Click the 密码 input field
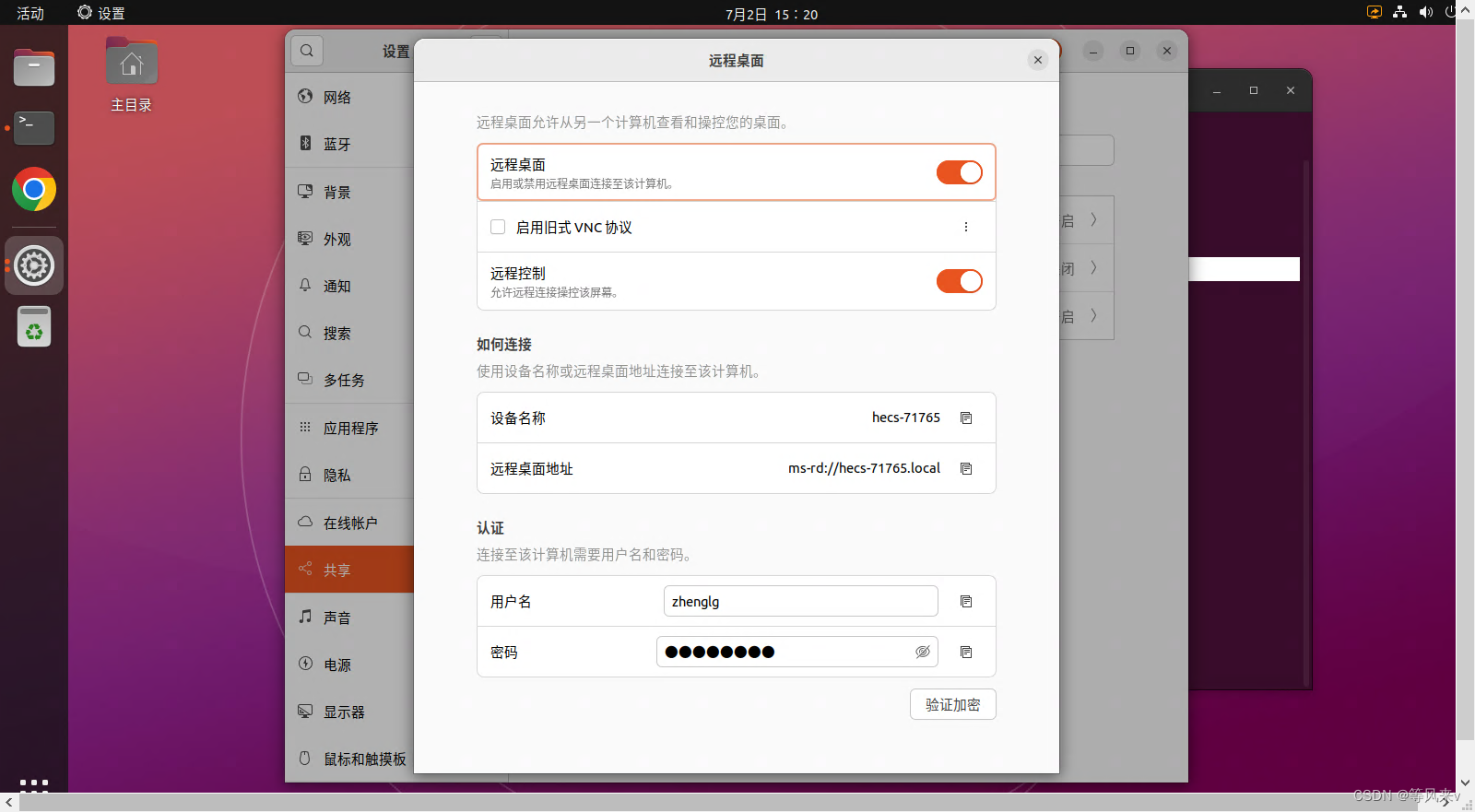1475x812 pixels. (x=797, y=652)
